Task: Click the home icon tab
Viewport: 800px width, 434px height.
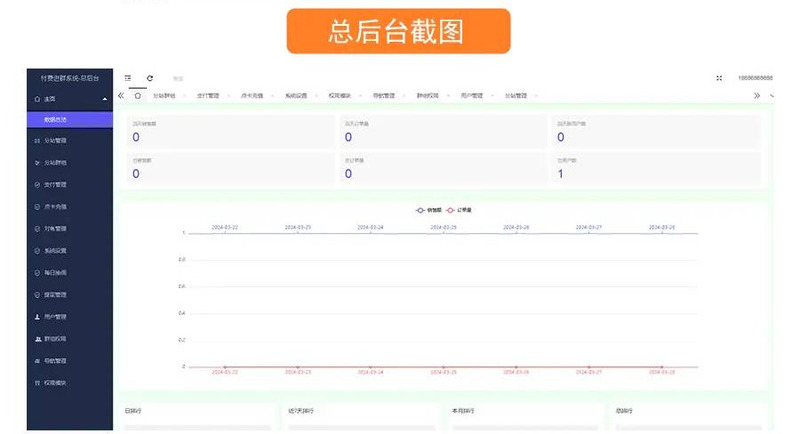Action: click(x=138, y=95)
